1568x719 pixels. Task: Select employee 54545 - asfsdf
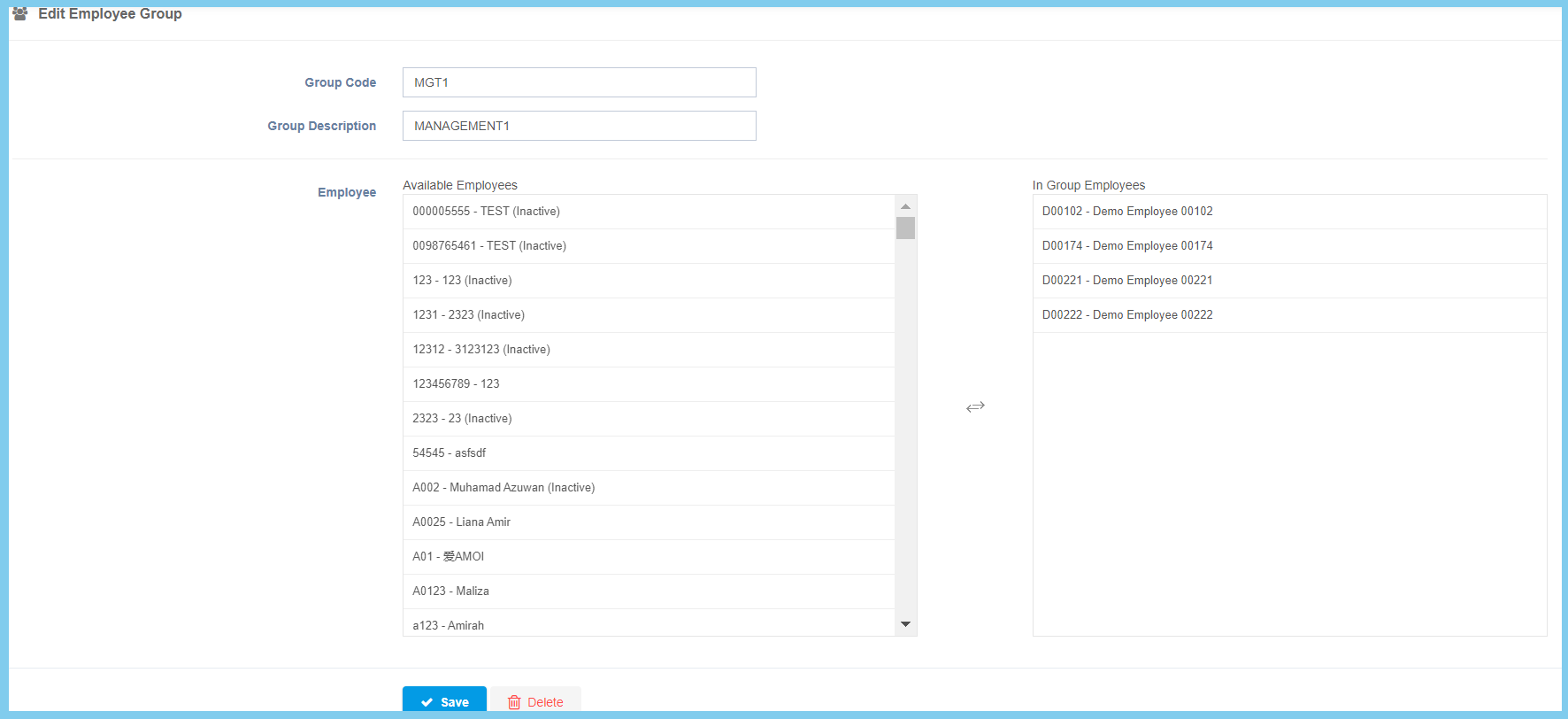pyautogui.click(x=649, y=453)
